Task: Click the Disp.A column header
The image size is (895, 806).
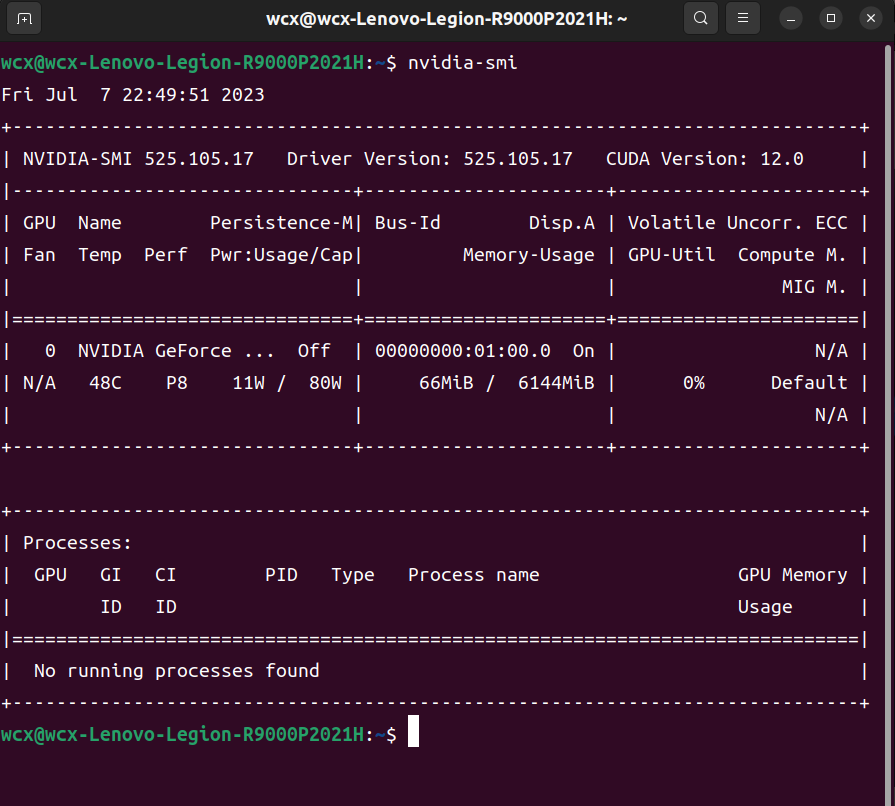Action: [x=562, y=223]
